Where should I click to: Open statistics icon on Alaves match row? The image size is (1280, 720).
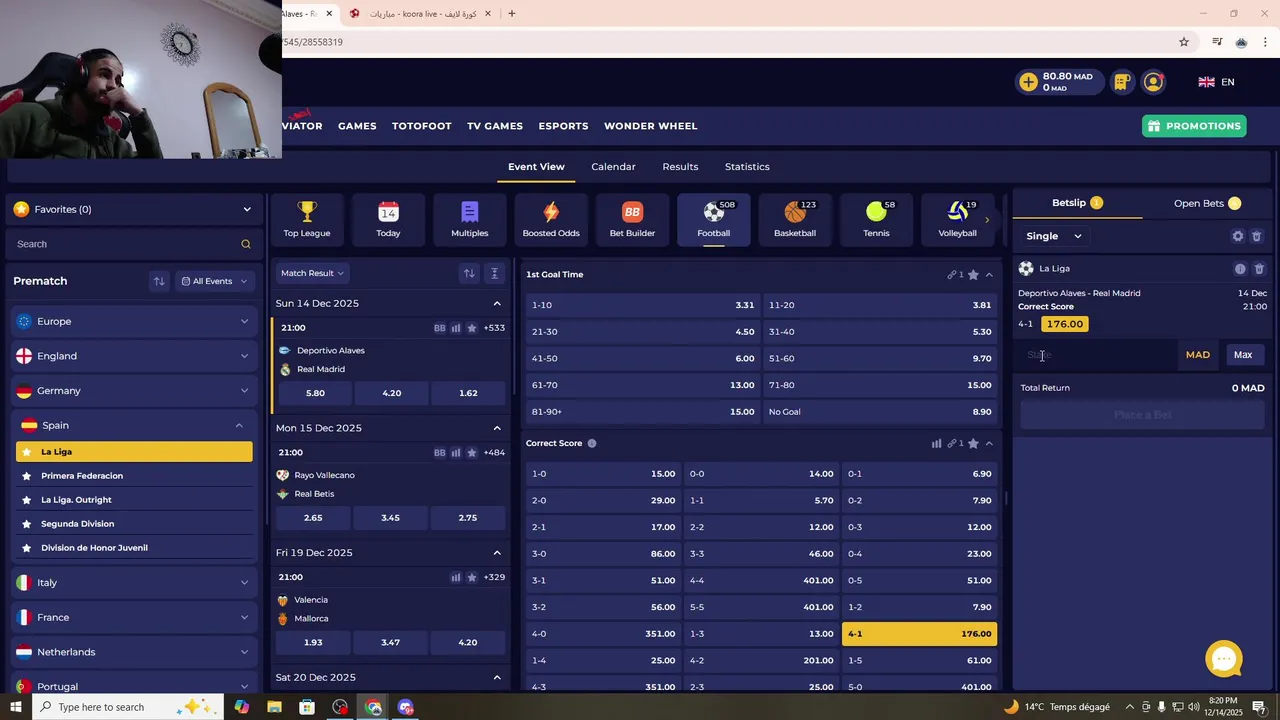pyautogui.click(x=456, y=328)
